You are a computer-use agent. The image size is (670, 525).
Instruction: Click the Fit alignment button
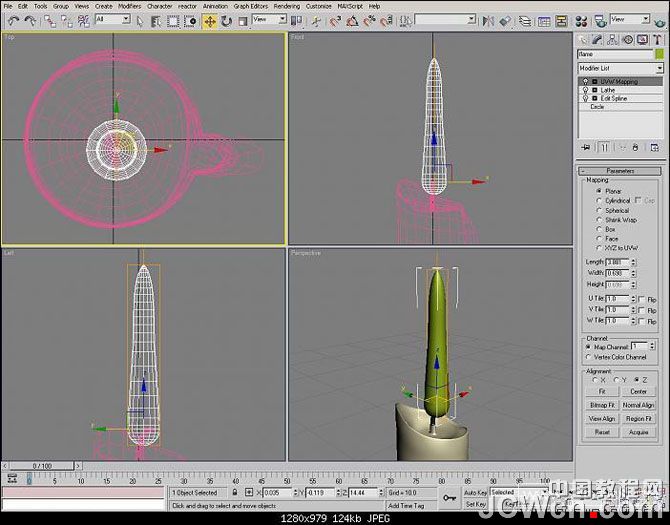(x=602, y=391)
